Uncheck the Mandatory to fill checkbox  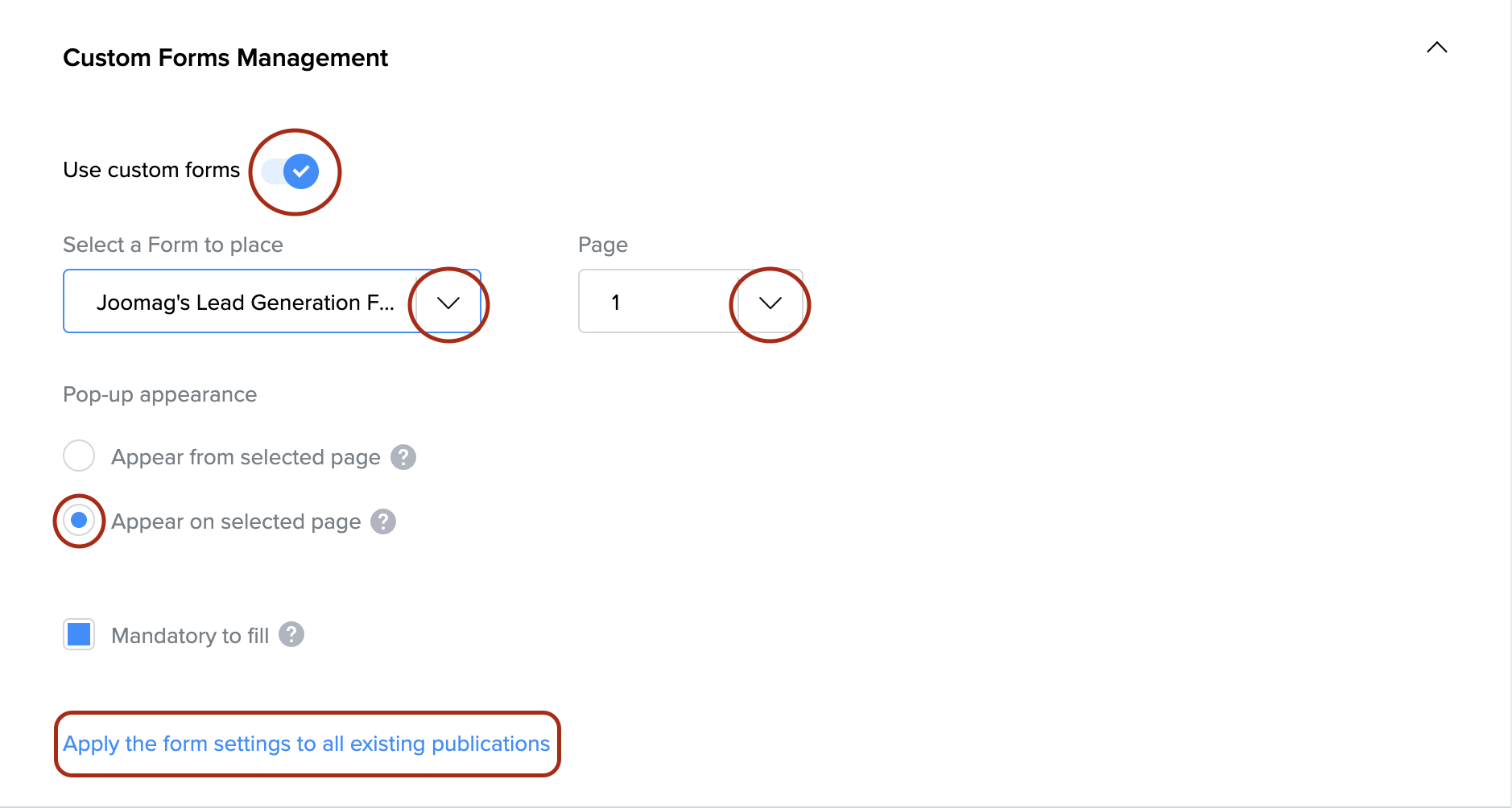pos(79,634)
